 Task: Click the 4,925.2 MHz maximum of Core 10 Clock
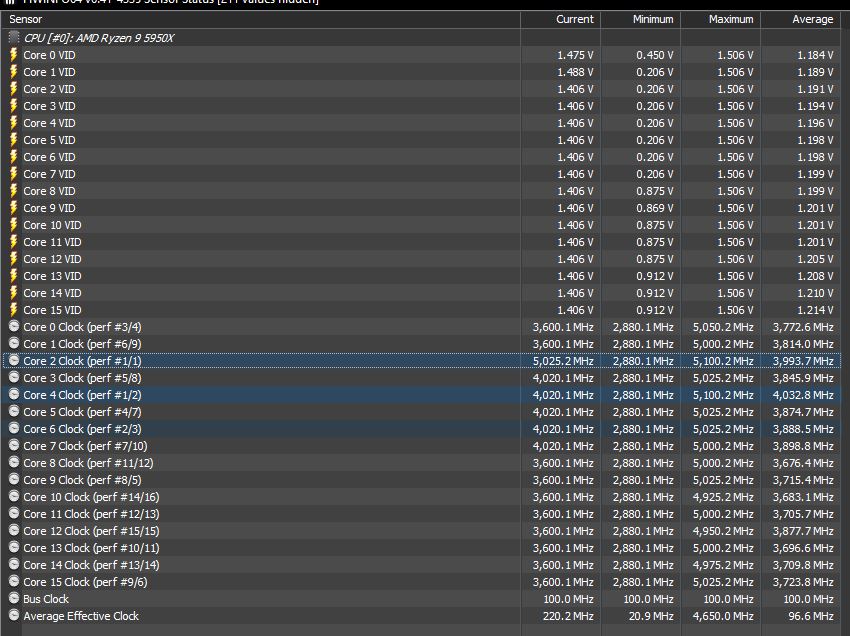click(723, 497)
